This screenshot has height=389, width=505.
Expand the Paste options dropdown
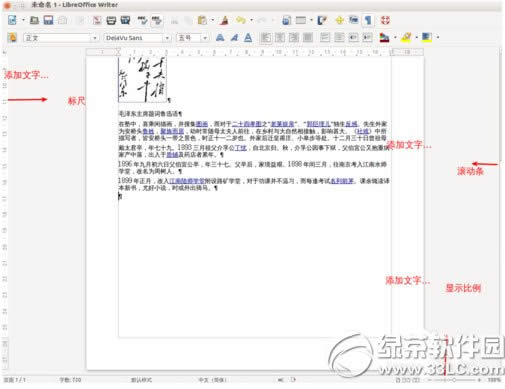click(213, 20)
